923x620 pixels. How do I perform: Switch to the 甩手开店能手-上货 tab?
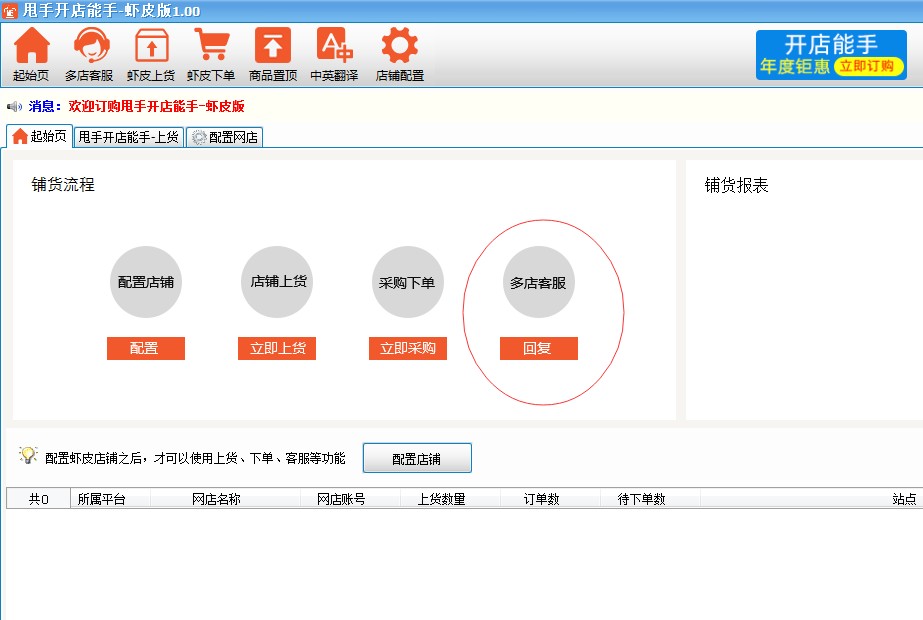point(128,138)
